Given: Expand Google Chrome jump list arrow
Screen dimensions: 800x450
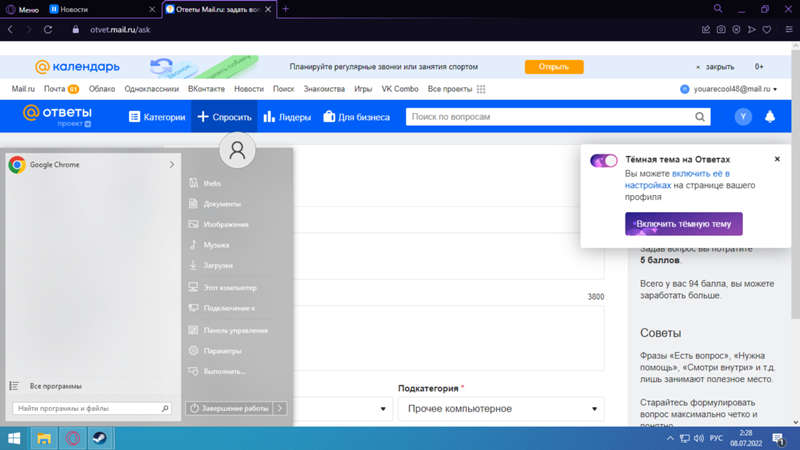Looking at the screenshot, I should [x=172, y=165].
